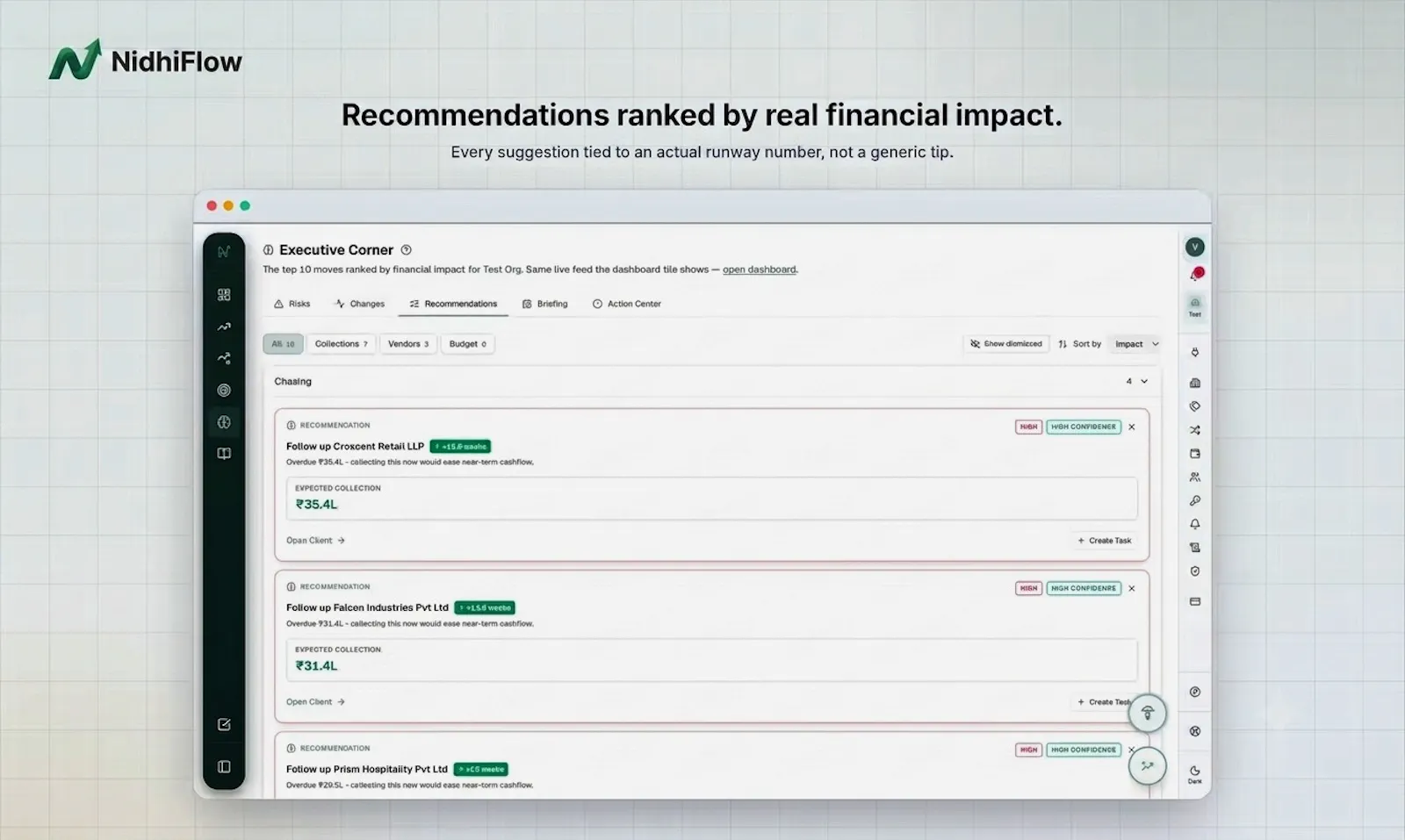This screenshot has width=1405, height=840.
Task: Open the floating chart assistant round button
Action: coord(1147,766)
